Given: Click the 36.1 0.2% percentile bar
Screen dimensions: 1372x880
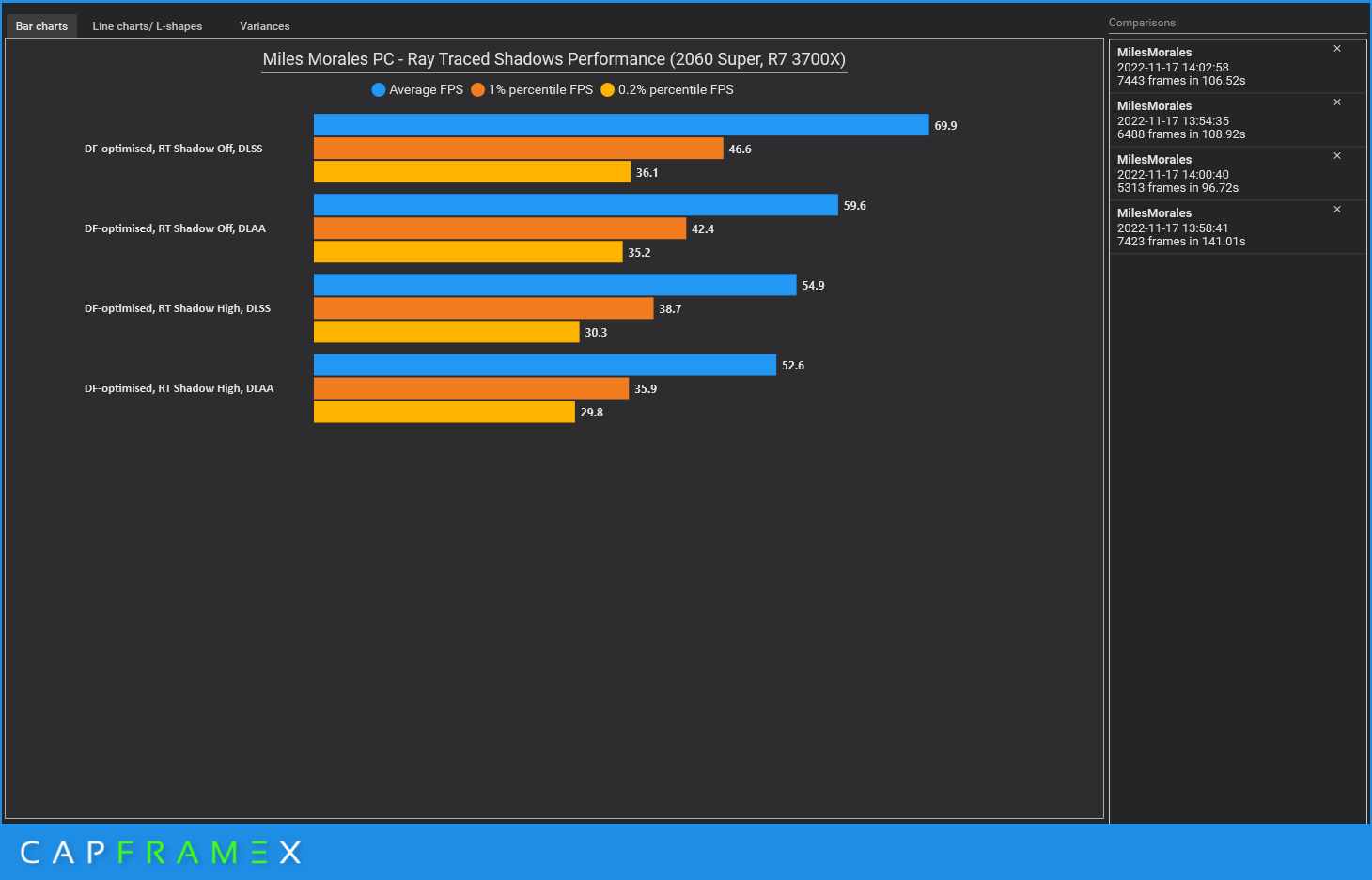Looking at the screenshot, I should tap(472, 172).
